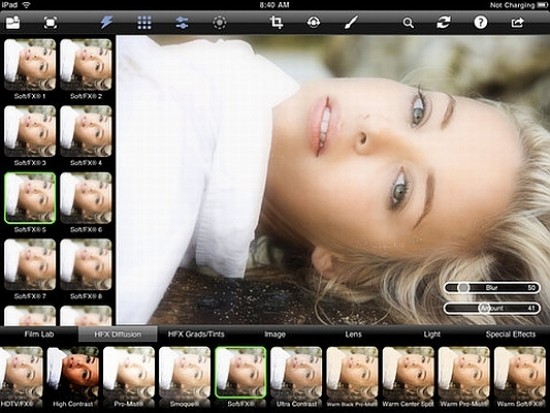Open the photo folder import icon
Viewport: 550px width, 413px height.
(x=13, y=23)
